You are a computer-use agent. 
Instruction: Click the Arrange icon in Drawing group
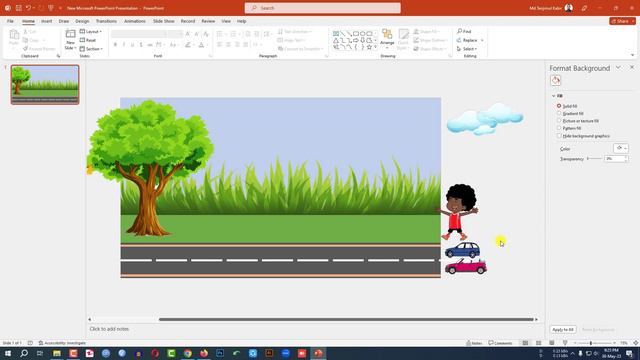coord(387,34)
